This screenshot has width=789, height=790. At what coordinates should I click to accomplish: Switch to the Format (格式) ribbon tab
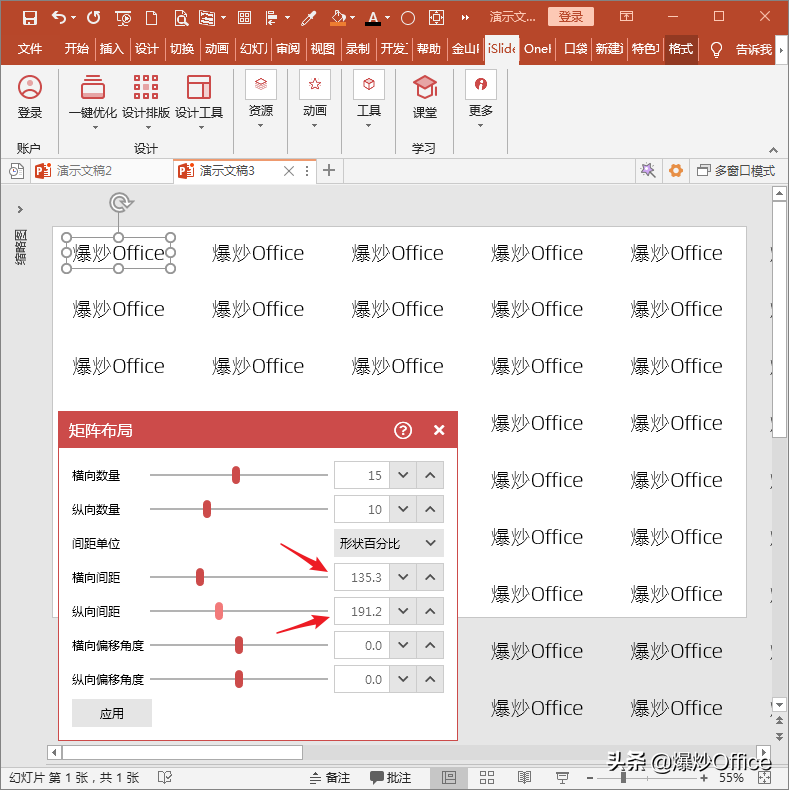[x=681, y=49]
